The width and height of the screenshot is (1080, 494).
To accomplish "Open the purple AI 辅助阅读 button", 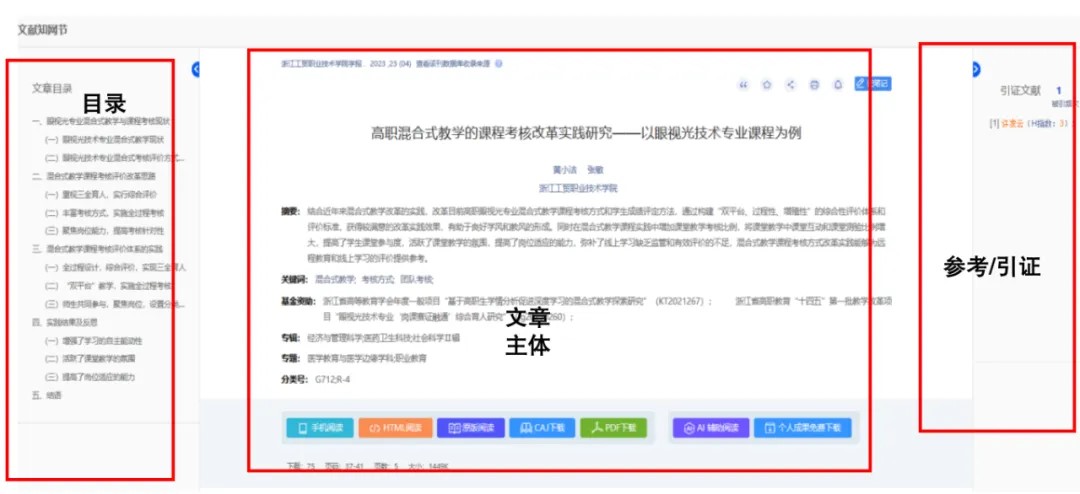I will tap(709, 428).
